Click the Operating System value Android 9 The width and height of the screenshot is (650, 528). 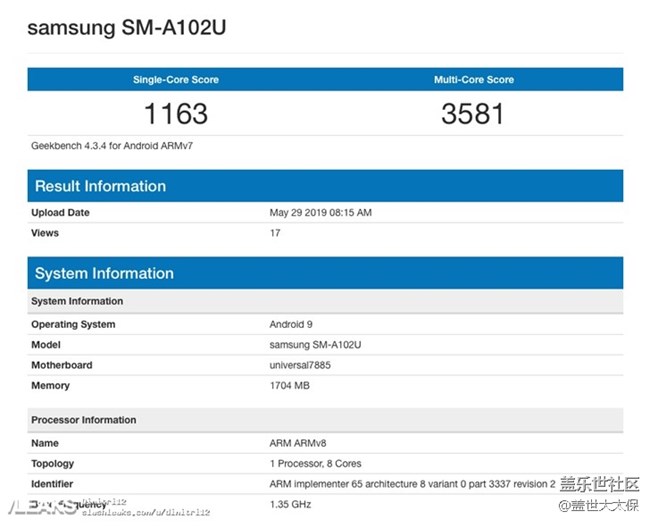coord(293,324)
